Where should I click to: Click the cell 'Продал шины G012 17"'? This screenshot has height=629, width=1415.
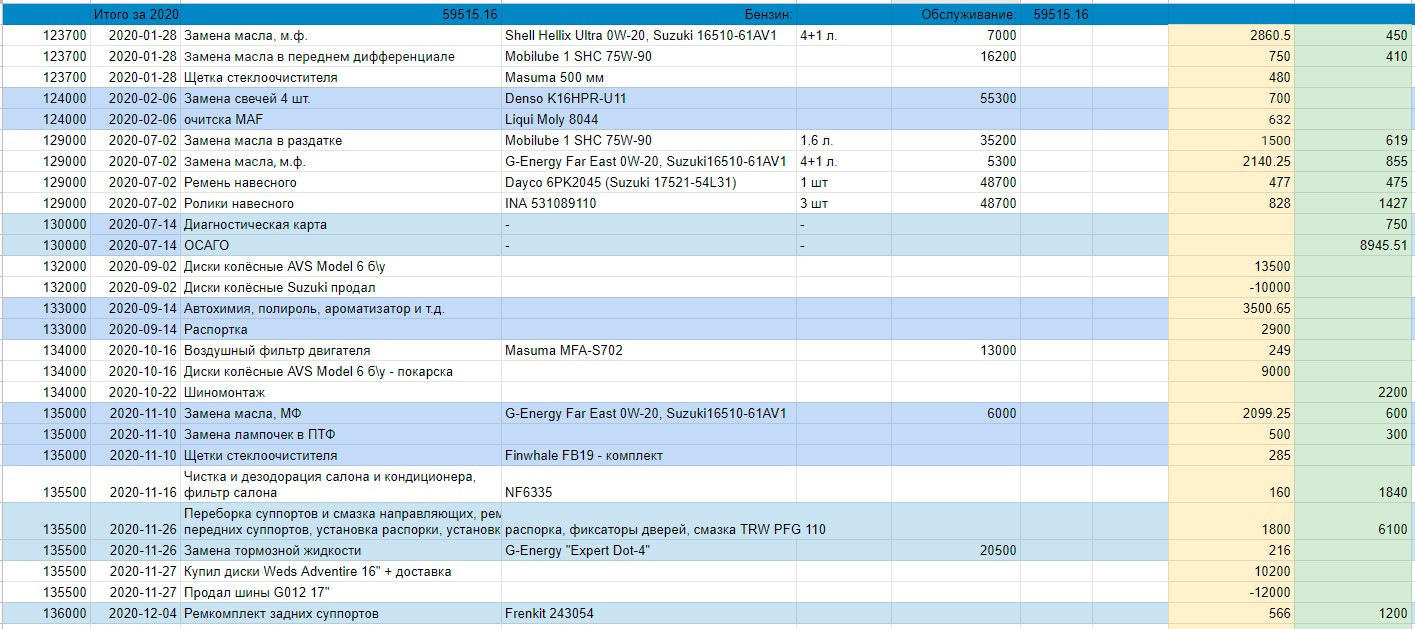click(x=341, y=593)
